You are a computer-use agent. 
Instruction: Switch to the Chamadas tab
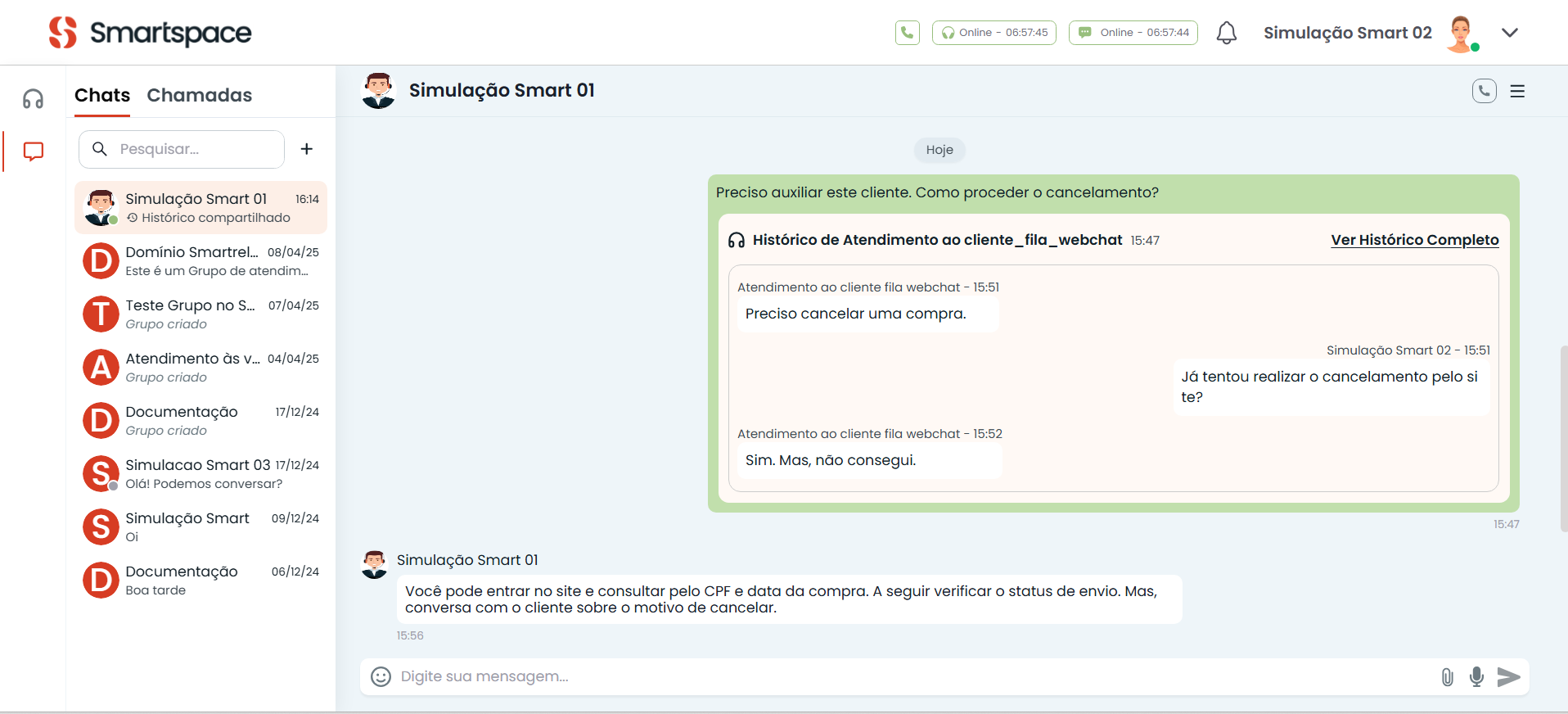(x=199, y=95)
